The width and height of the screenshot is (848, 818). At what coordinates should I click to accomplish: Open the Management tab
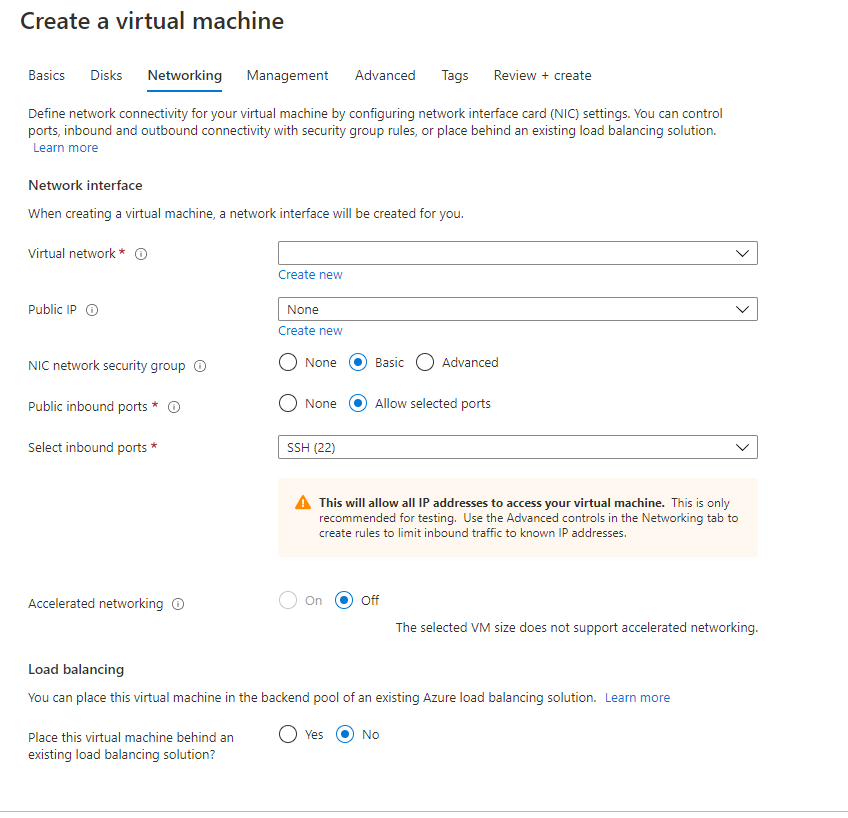[x=287, y=75]
